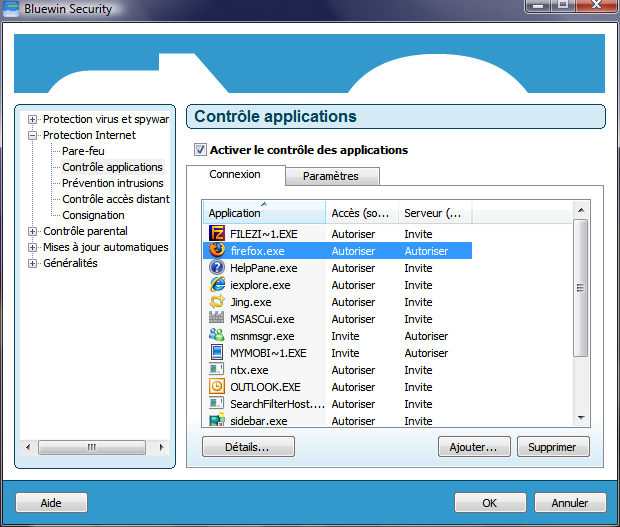
Task: Open Pare-feu in the tree
Action: pyautogui.click(x=83, y=151)
